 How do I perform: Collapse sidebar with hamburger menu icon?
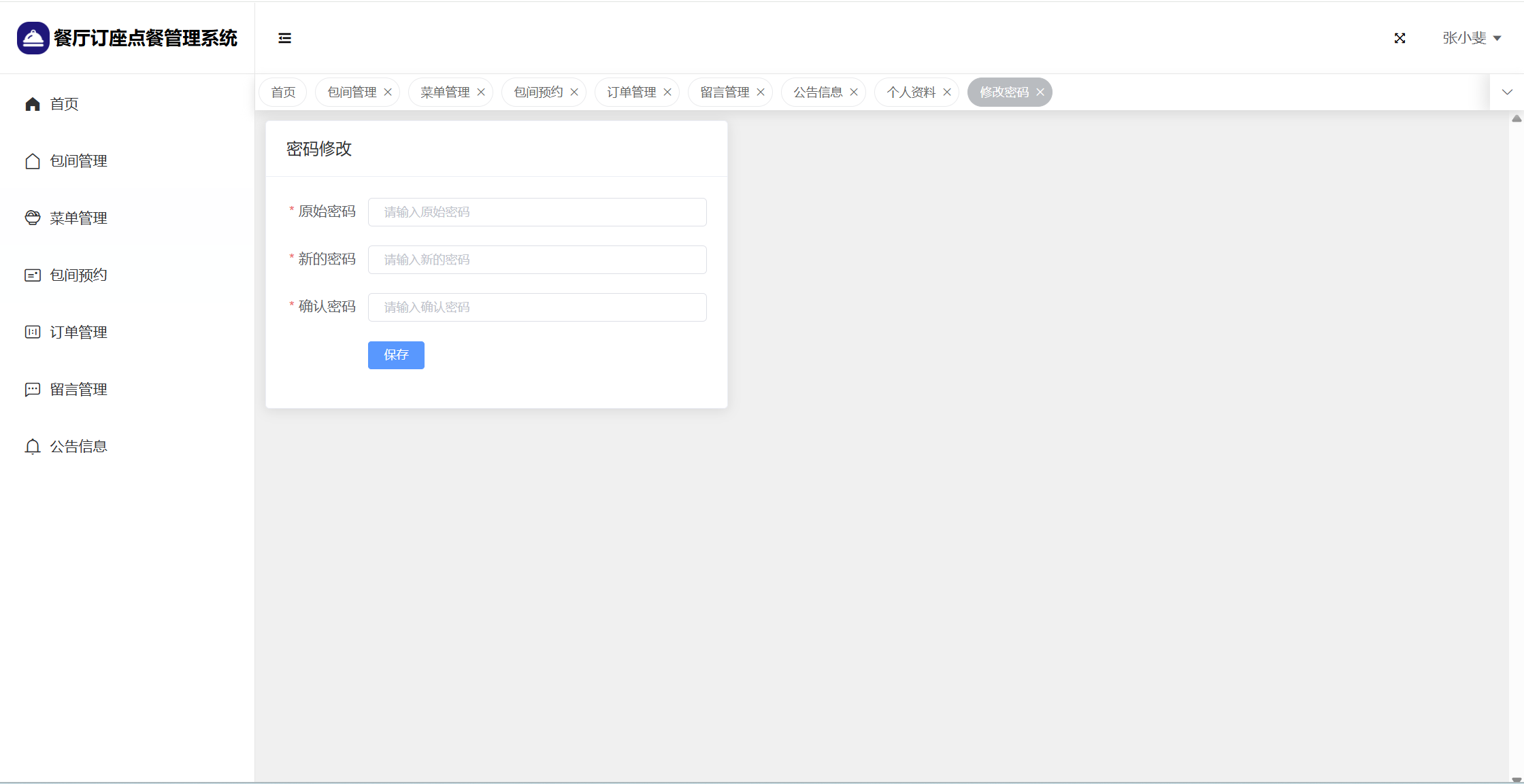point(285,38)
